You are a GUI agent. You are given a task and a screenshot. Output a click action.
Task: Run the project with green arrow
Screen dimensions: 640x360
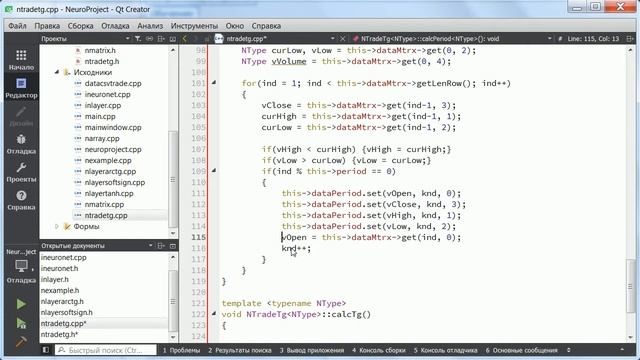21,304
